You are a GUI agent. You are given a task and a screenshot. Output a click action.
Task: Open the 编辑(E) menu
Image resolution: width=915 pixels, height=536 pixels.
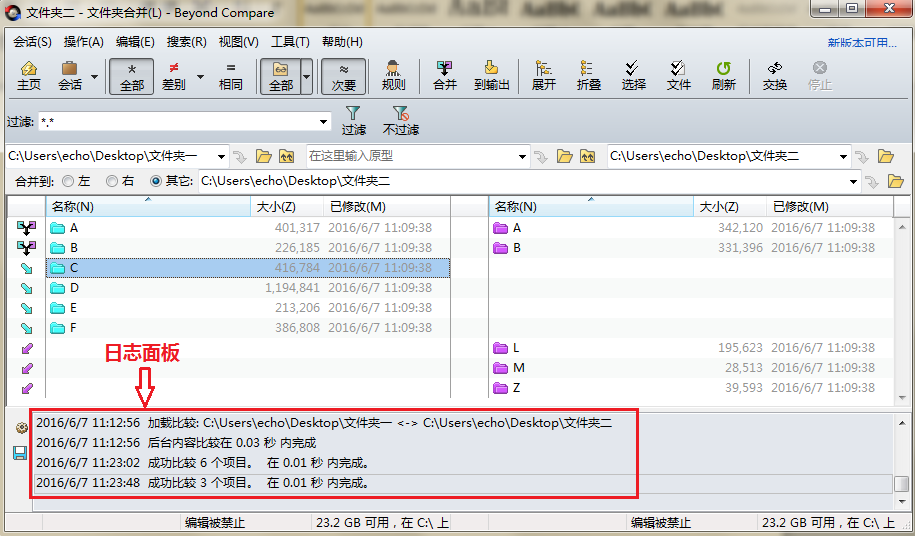click(135, 42)
